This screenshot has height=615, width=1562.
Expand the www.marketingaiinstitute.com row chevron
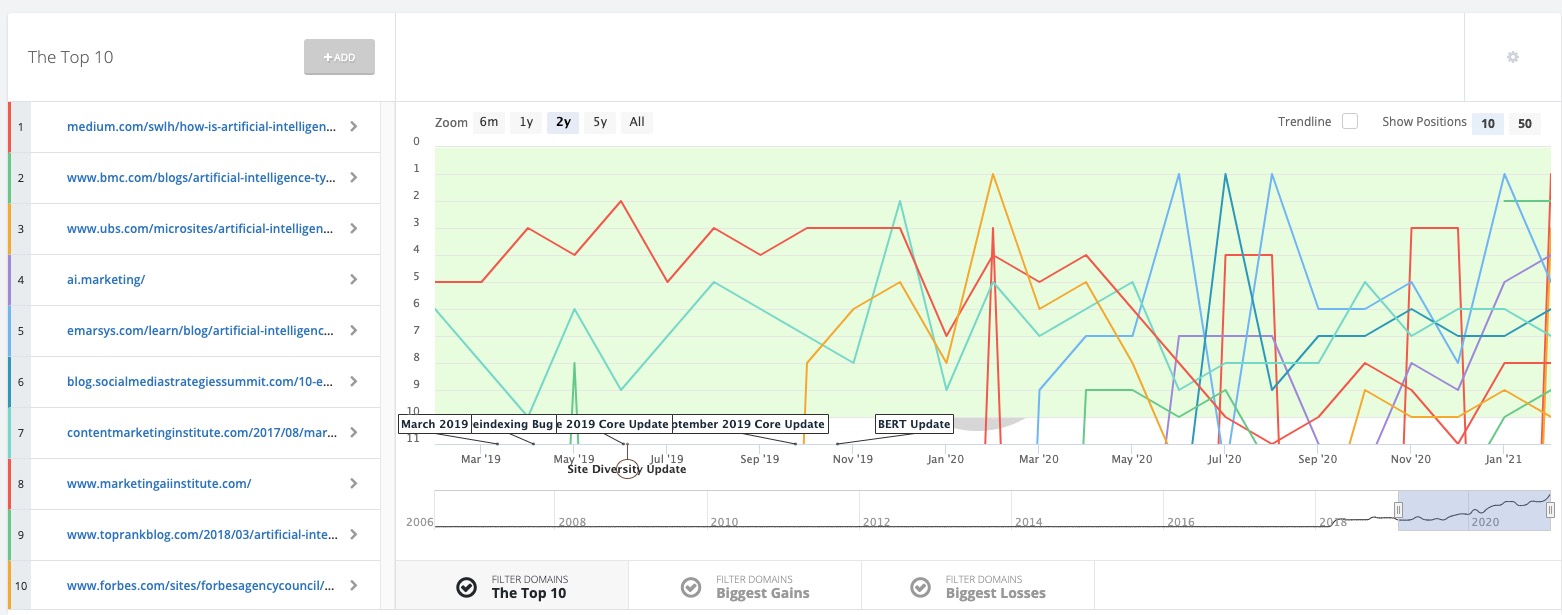click(354, 484)
